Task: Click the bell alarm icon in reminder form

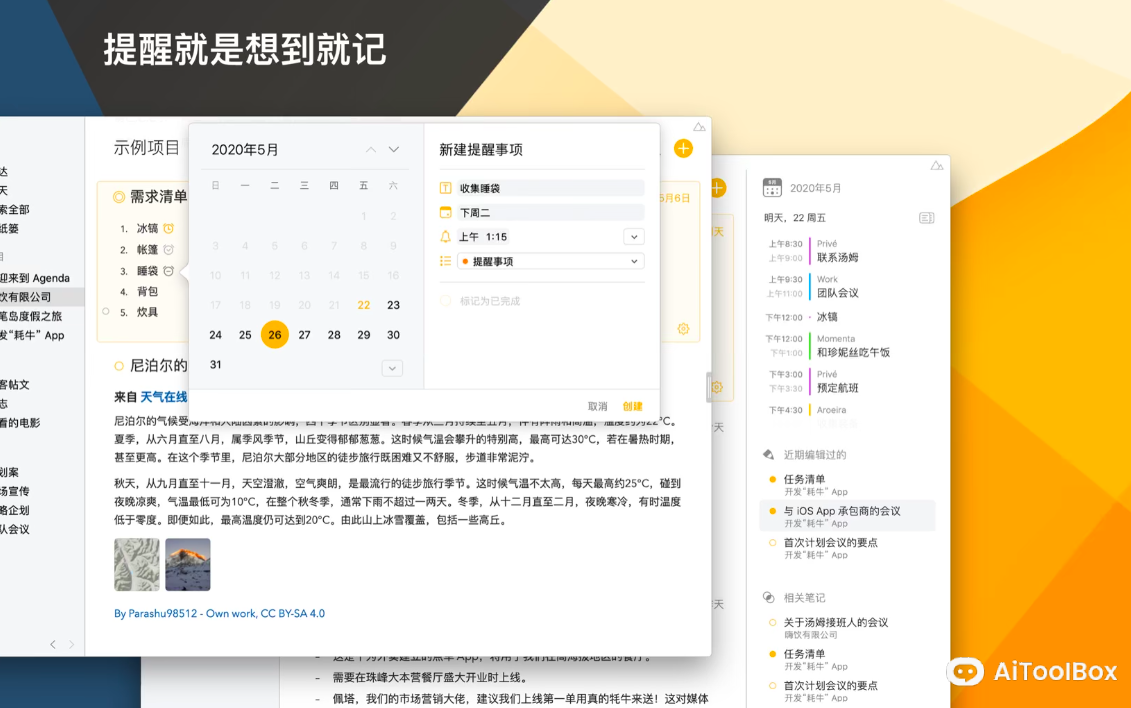Action: [445, 237]
